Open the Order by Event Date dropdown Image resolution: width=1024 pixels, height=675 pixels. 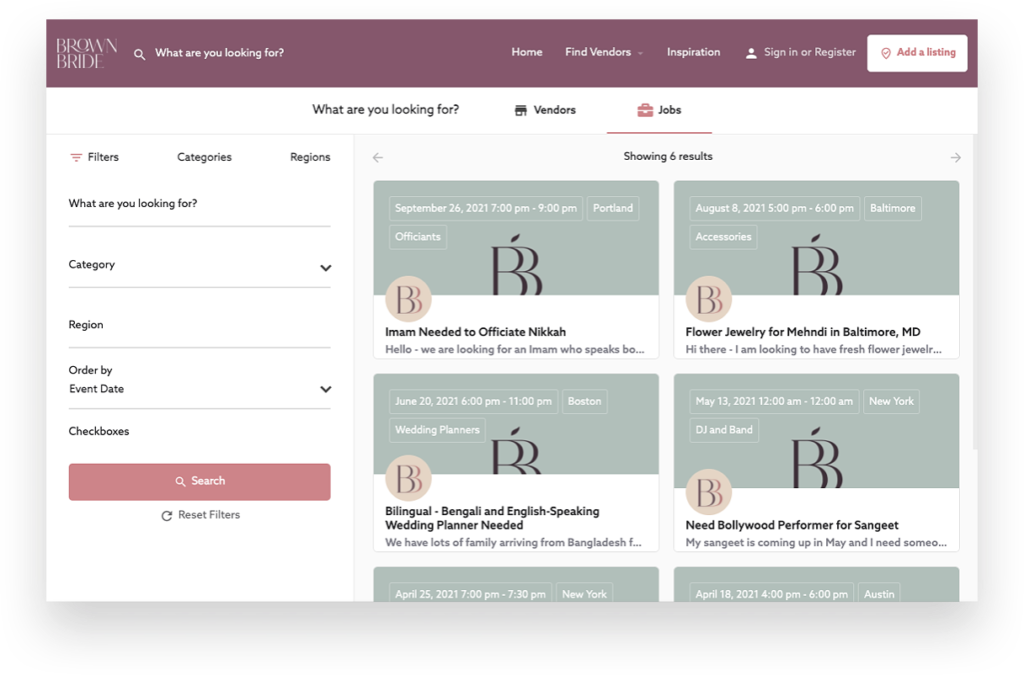pos(199,388)
